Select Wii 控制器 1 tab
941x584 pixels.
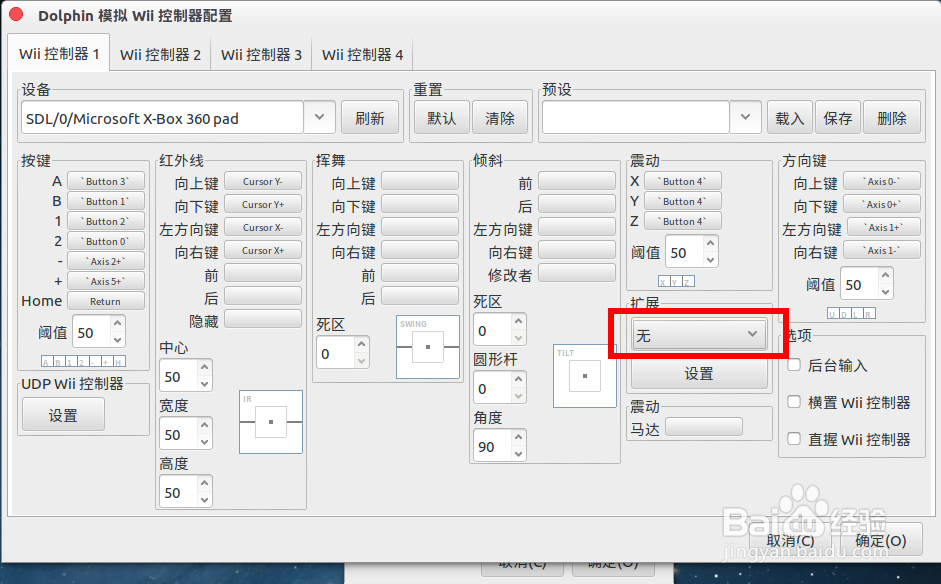click(x=59, y=53)
